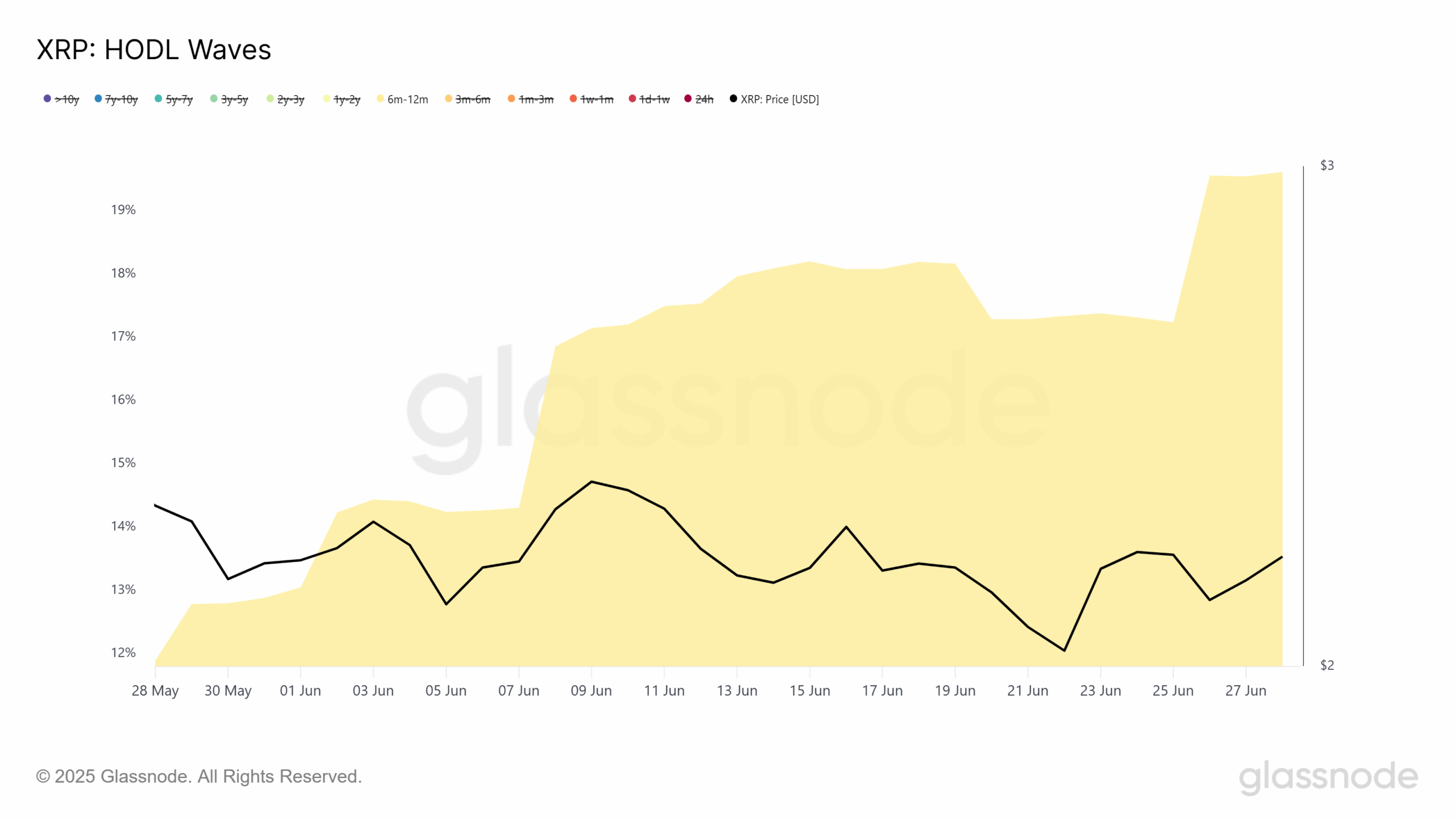Click the purple >10y legend dot
The height and width of the screenshot is (819, 1456).
tap(47, 99)
